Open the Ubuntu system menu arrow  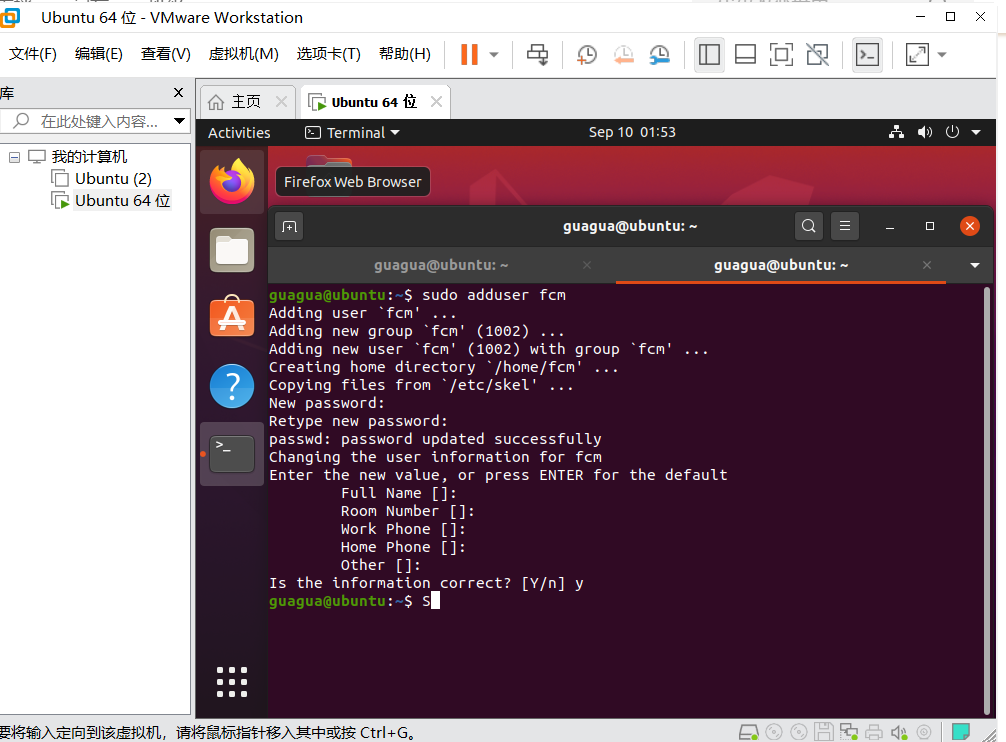coord(976,132)
